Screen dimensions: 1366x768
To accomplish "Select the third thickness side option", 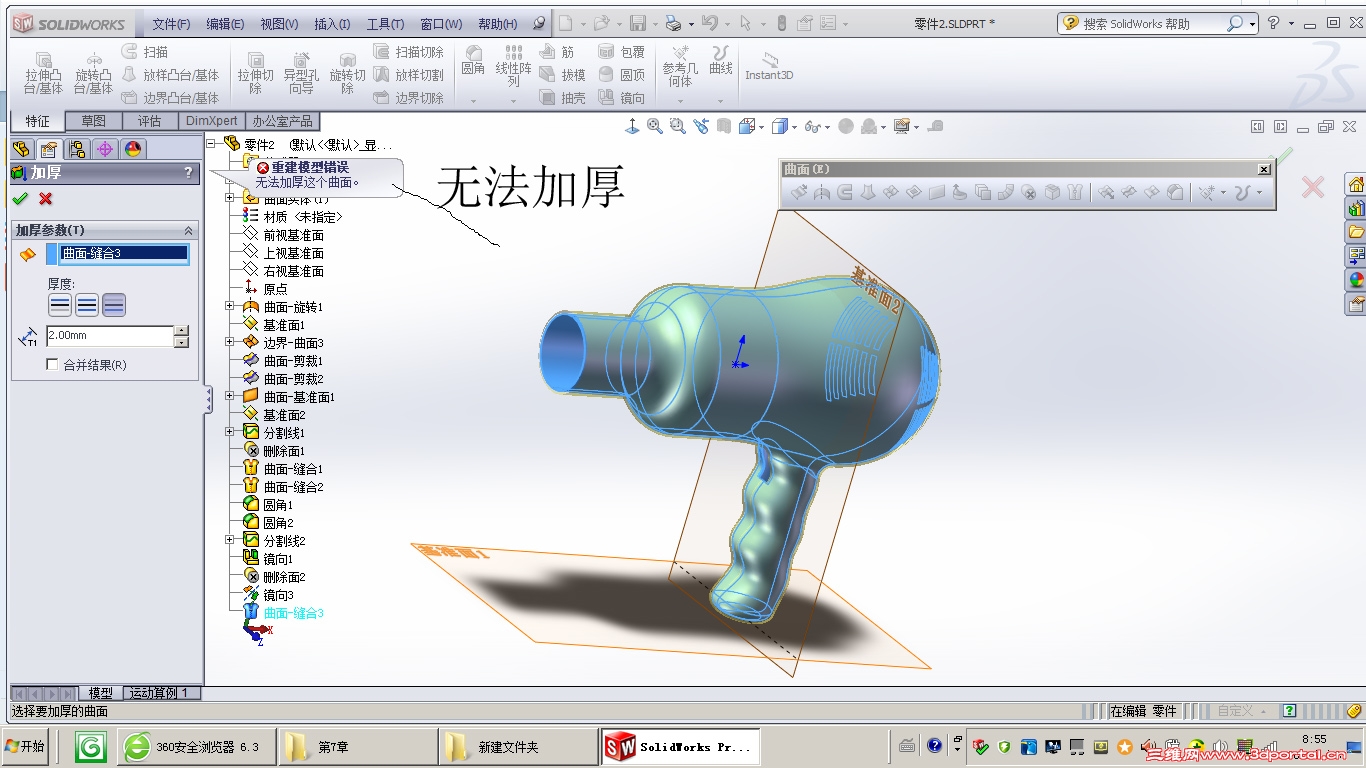I will point(114,306).
